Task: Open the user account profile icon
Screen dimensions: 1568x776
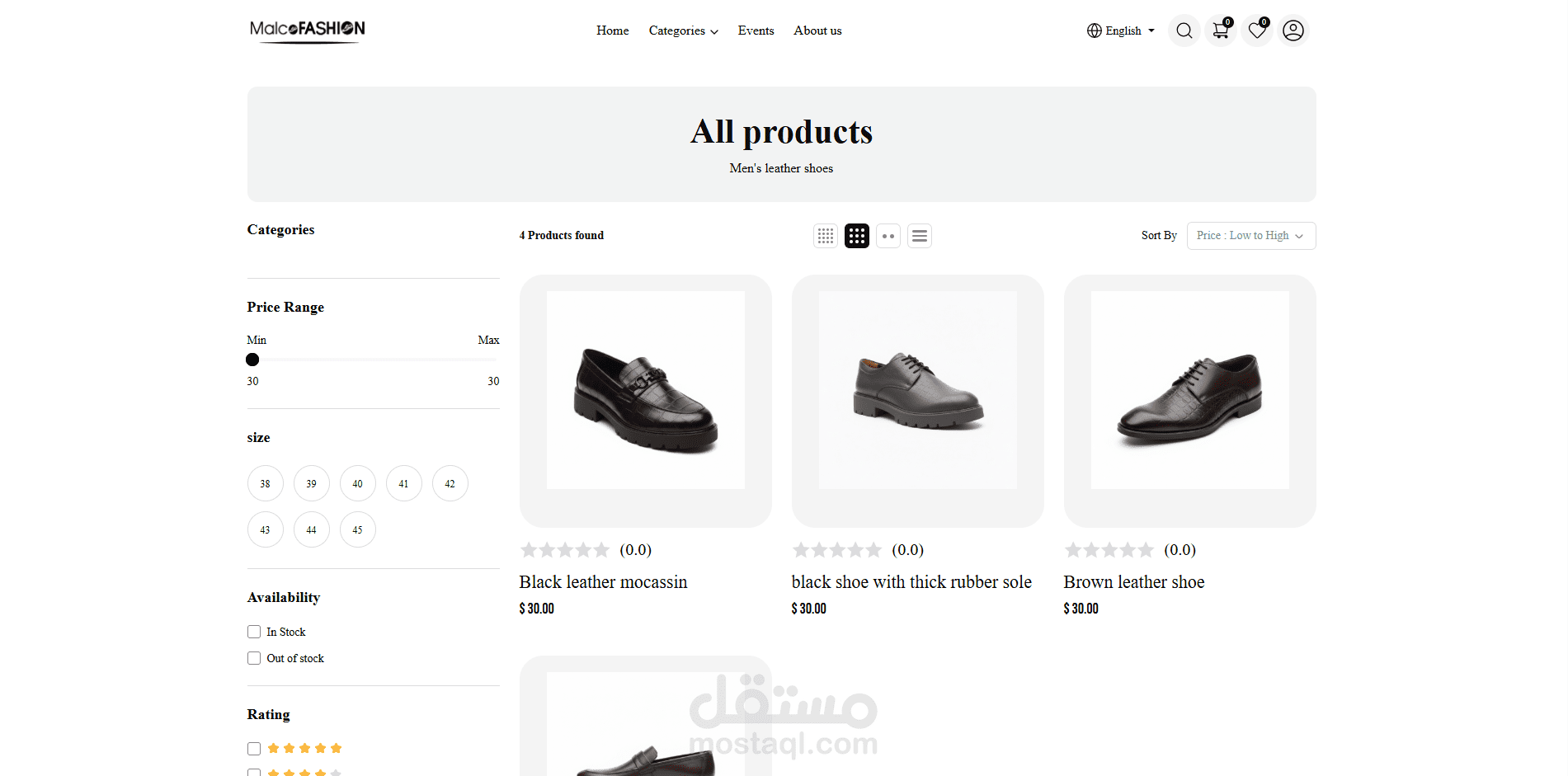Action: (x=1293, y=31)
